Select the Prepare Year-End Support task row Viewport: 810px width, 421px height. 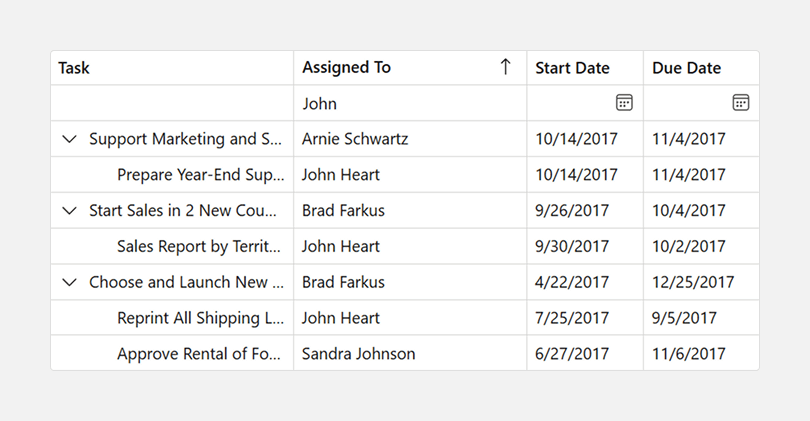[200, 175]
